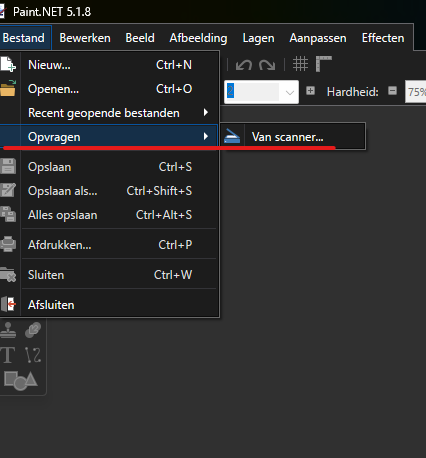Click the Redo arrow icon
Viewport: 426px width, 458px height.
[267, 65]
